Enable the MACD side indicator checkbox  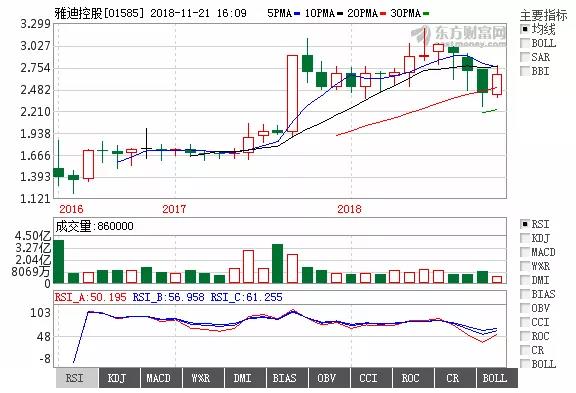click(x=525, y=252)
